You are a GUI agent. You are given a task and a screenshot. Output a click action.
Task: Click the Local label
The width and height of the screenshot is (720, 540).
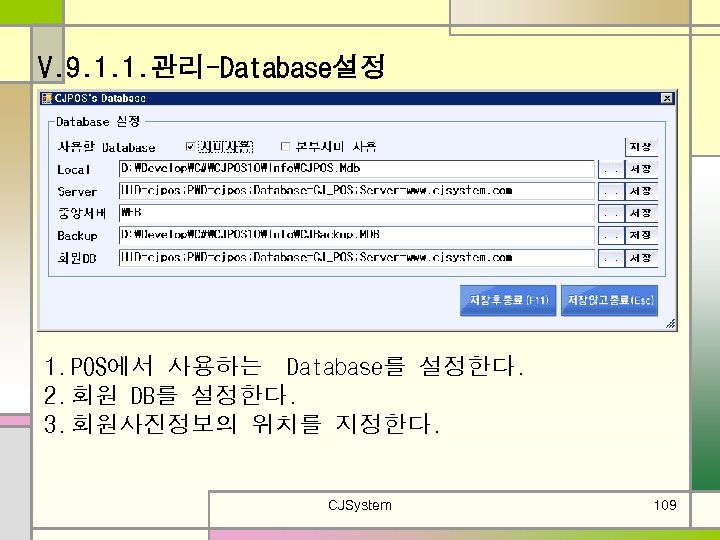tap(73, 169)
